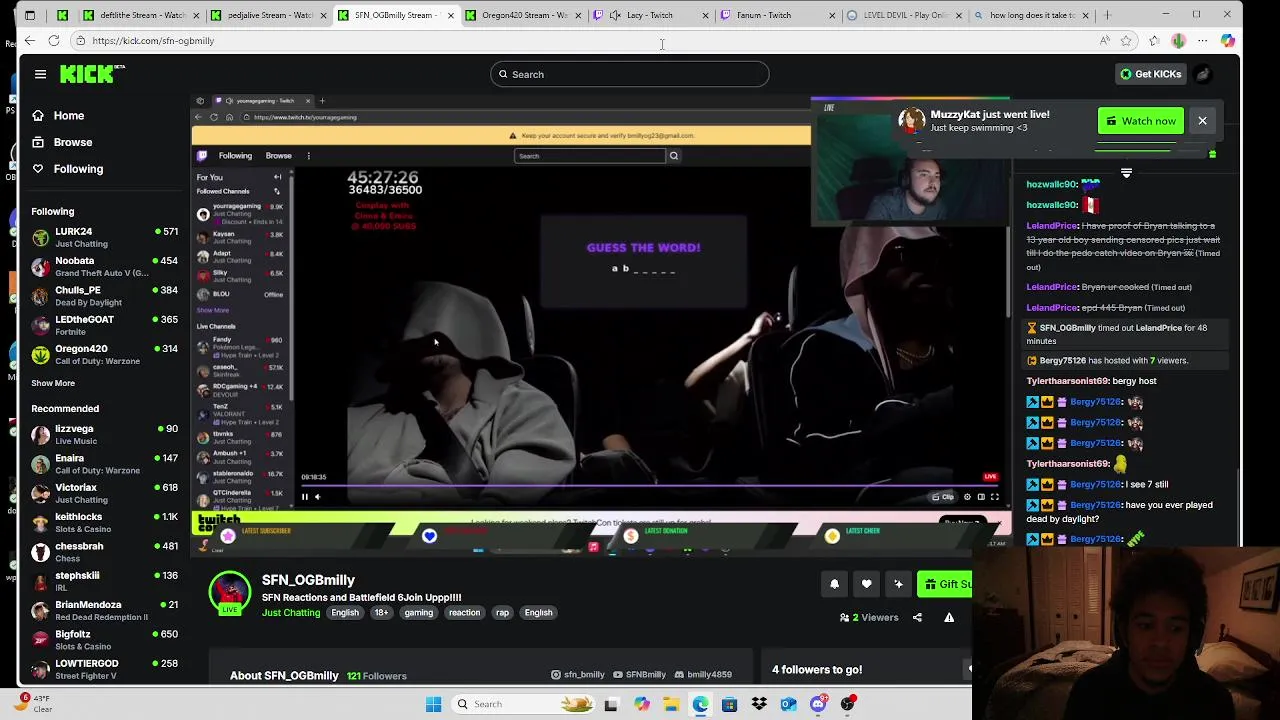The image size is (1280, 720).
Task: Select the 18+ stream tag
Action: coord(381,613)
